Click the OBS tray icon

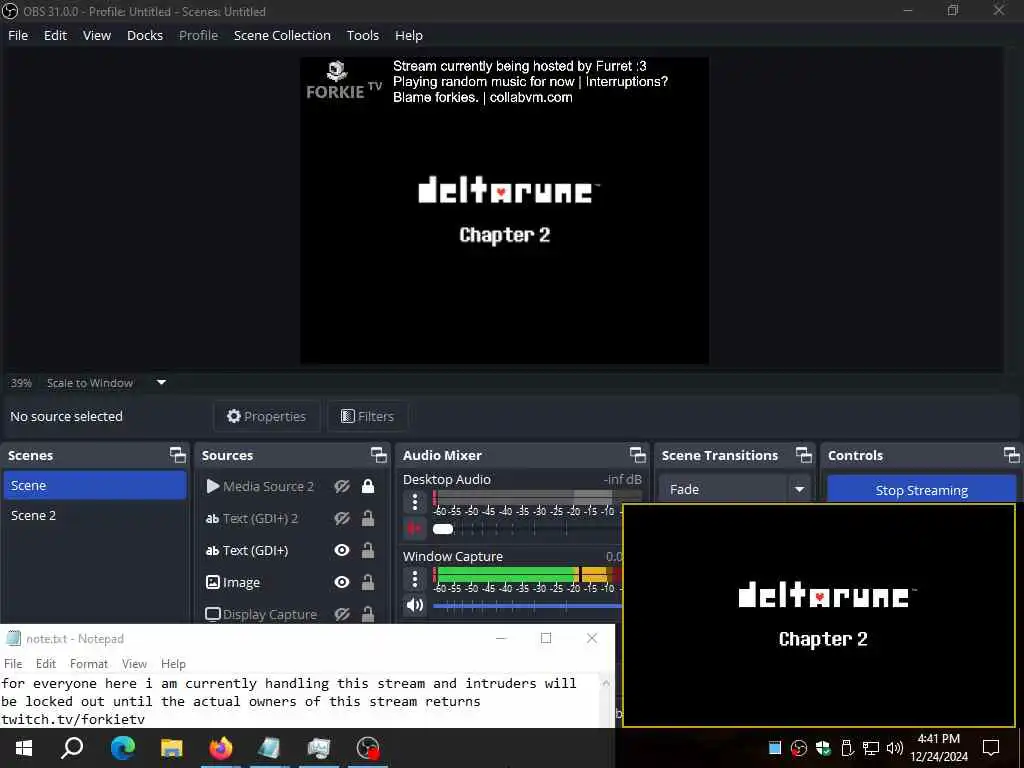[x=798, y=748]
